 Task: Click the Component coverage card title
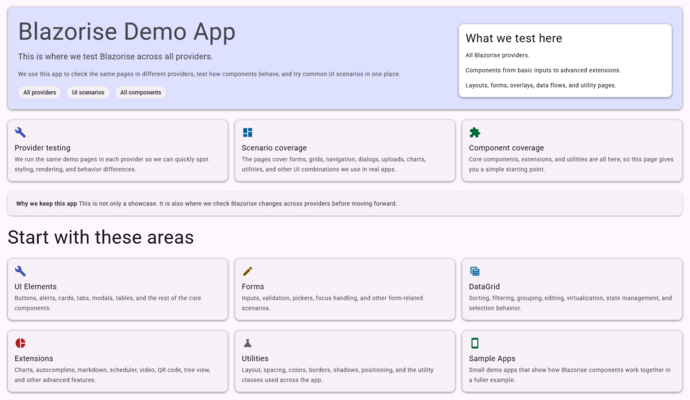tap(506, 148)
